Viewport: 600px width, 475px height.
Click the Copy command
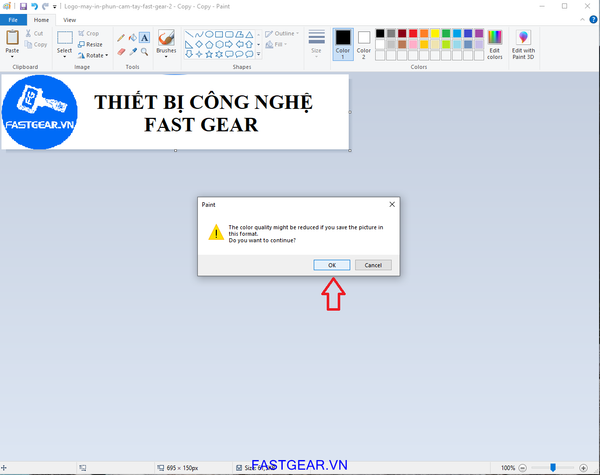pyautogui.click(x=36, y=44)
